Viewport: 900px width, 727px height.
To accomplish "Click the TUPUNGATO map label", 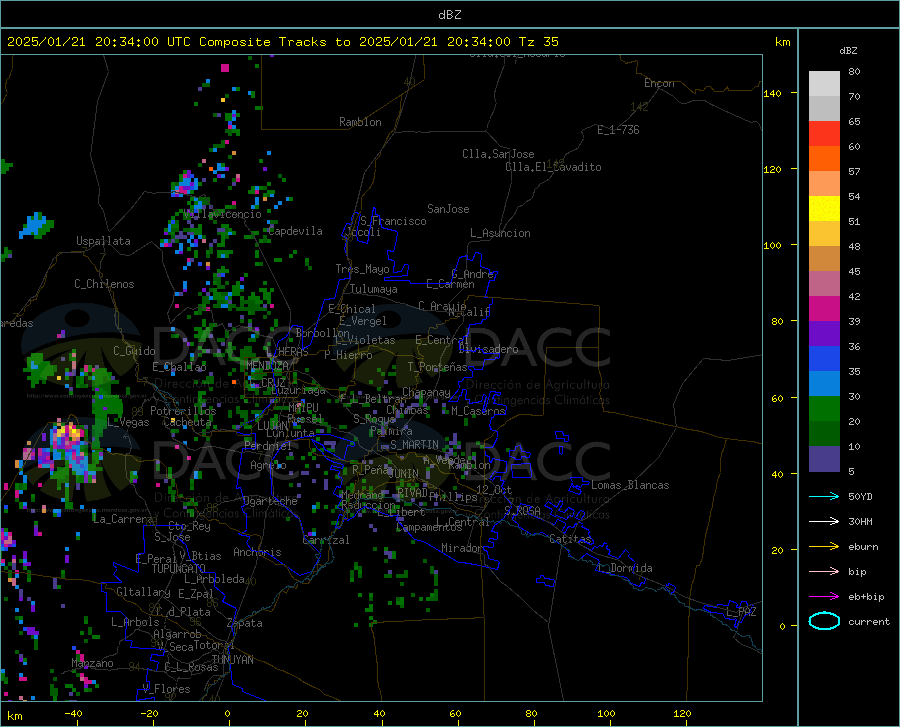I will click(x=179, y=569).
